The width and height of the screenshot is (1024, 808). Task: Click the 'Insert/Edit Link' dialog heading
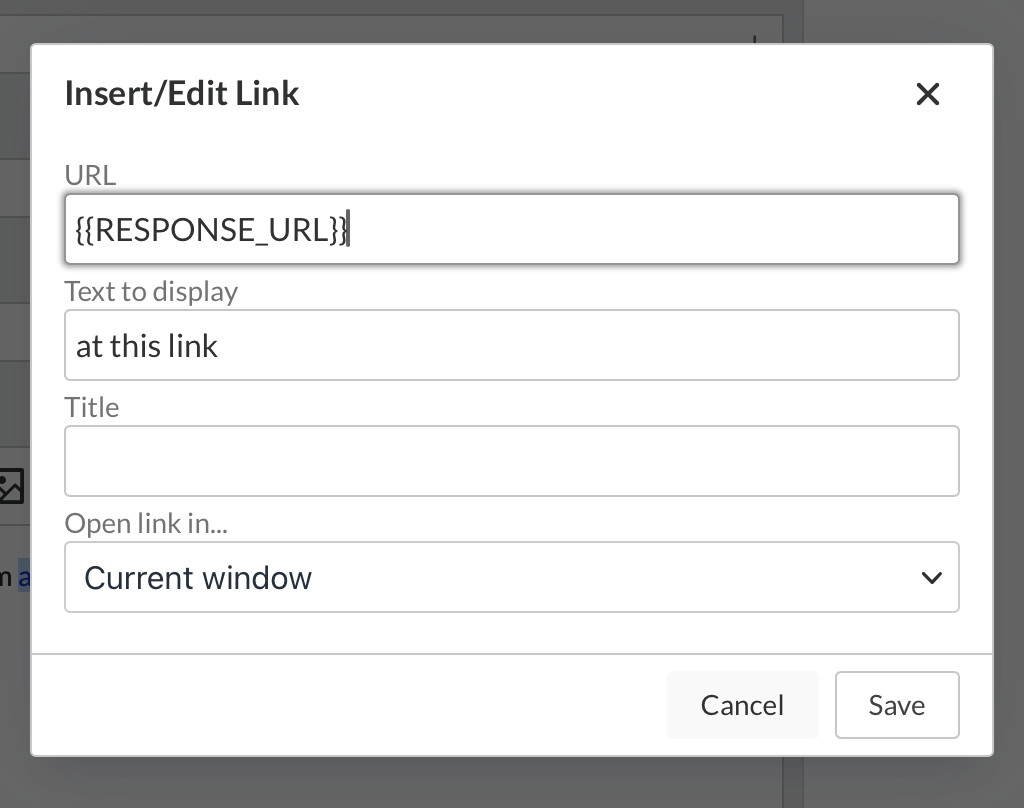click(182, 93)
